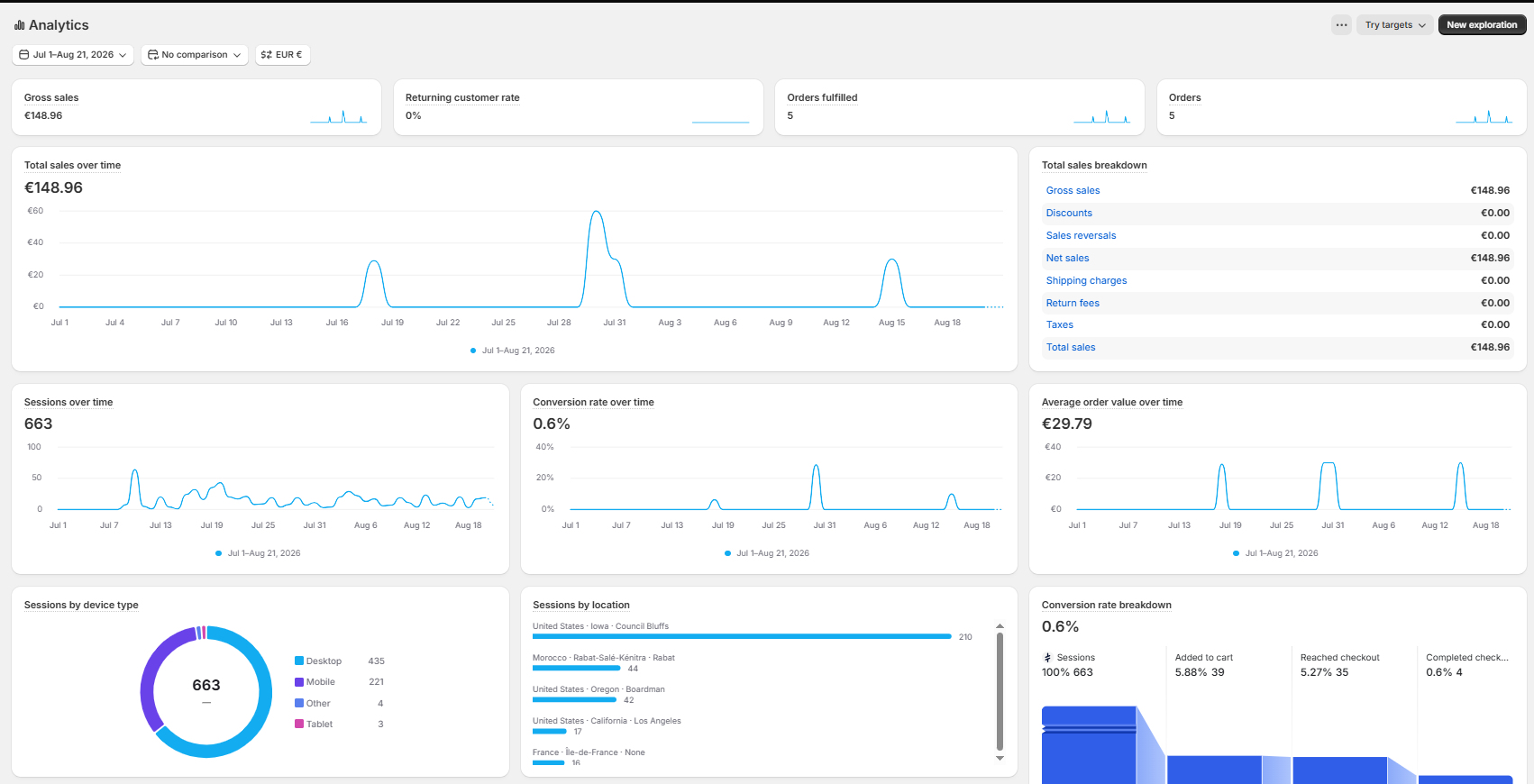Click the Sessions by location scrollbar

(1000, 691)
